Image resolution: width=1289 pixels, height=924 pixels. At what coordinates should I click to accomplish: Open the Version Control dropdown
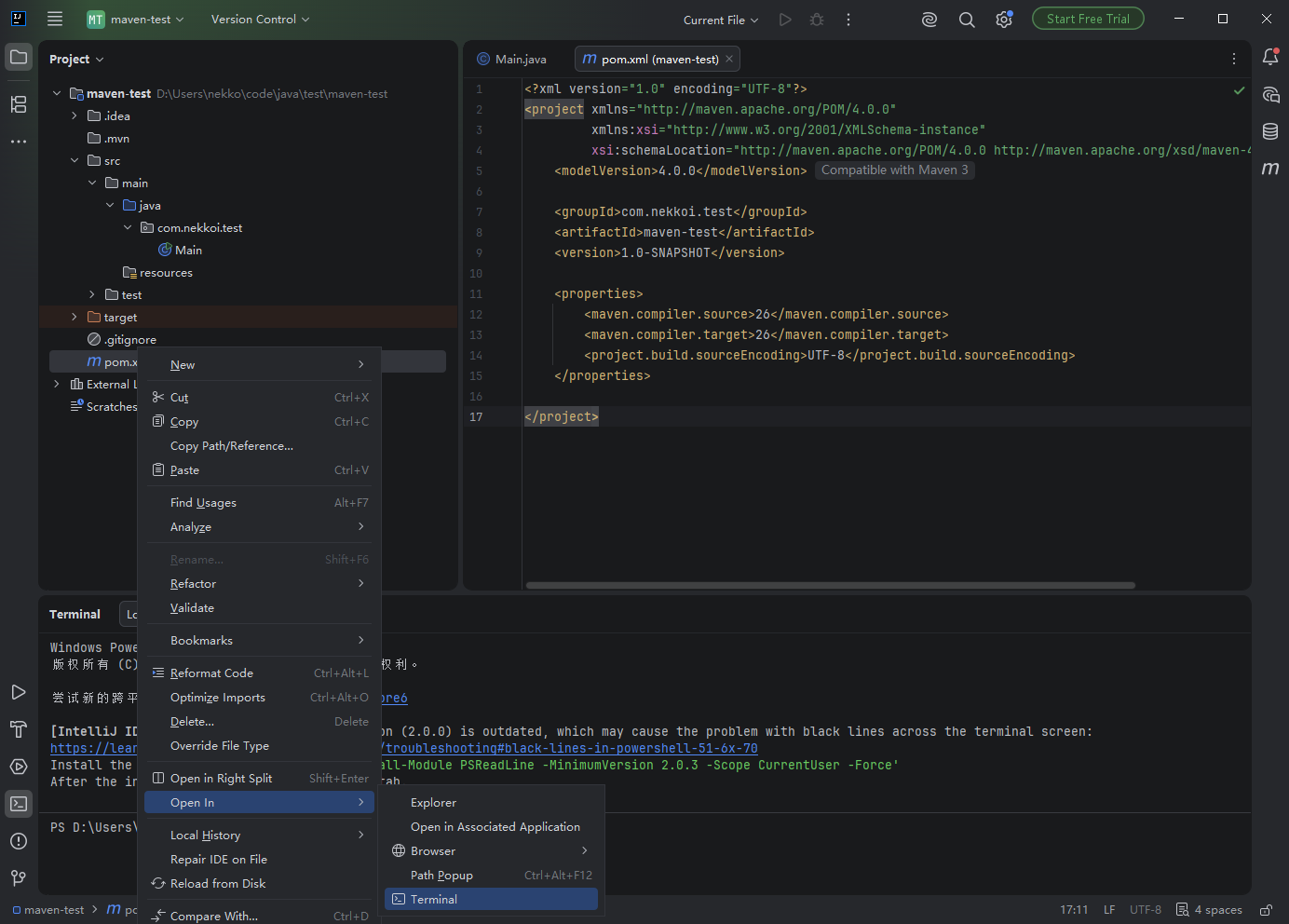click(261, 20)
